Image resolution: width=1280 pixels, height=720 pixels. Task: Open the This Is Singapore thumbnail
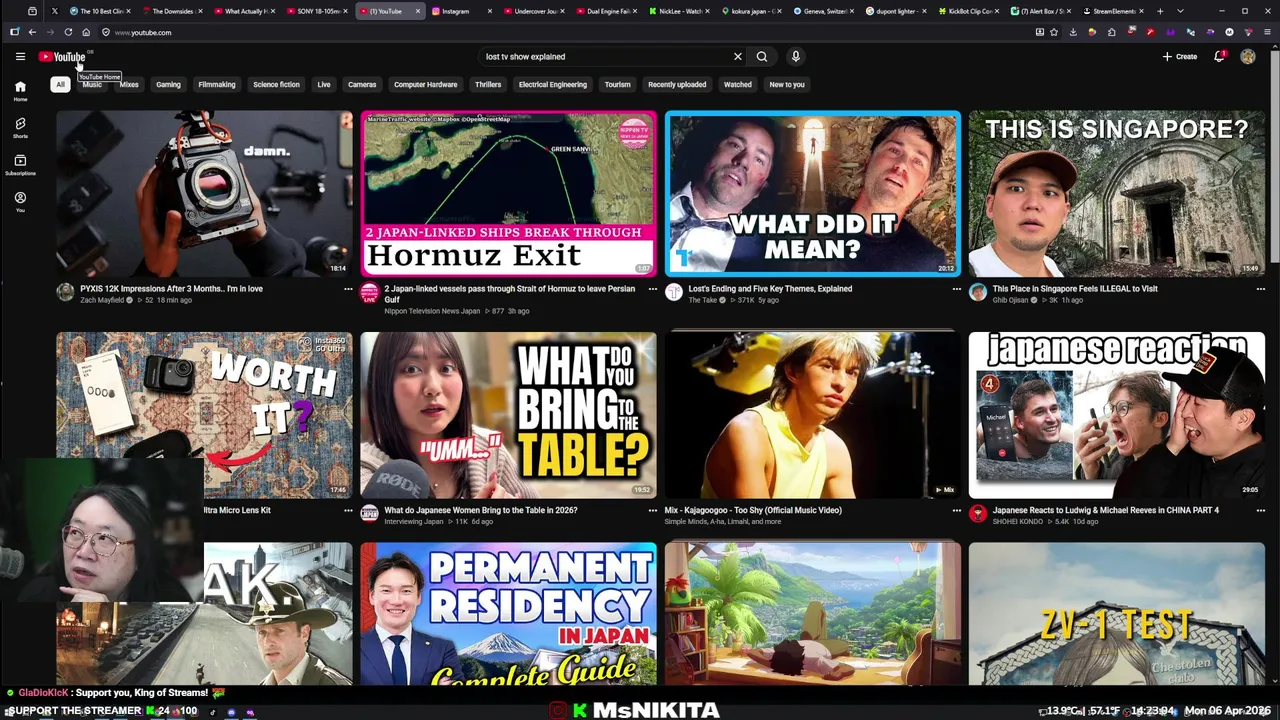coord(1116,193)
